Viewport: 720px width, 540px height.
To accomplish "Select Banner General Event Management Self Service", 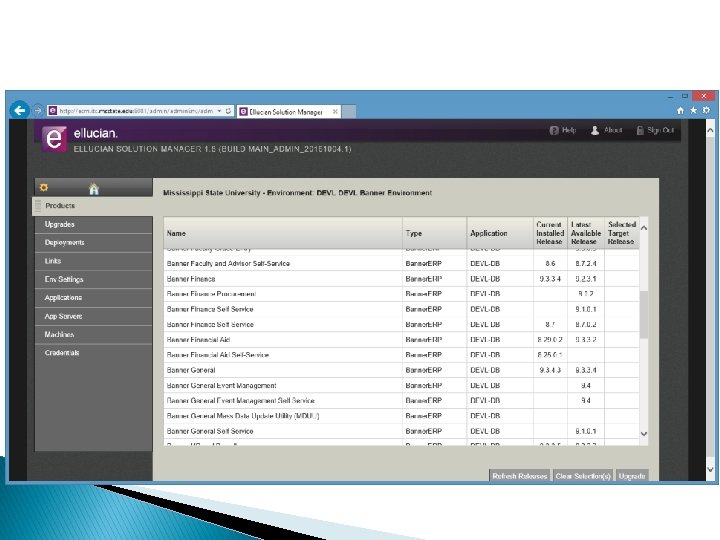I will point(401,401).
